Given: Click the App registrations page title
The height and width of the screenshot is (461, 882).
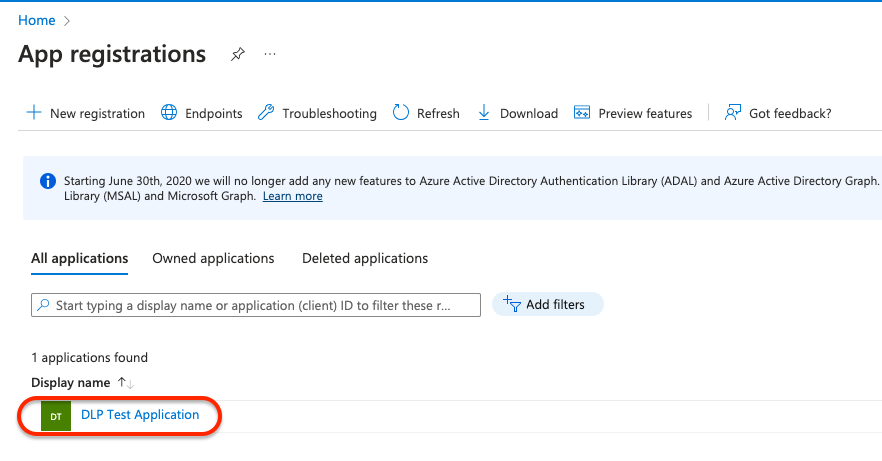Looking at the screenshot, I should pyautogui.click(x=112, y=55).
